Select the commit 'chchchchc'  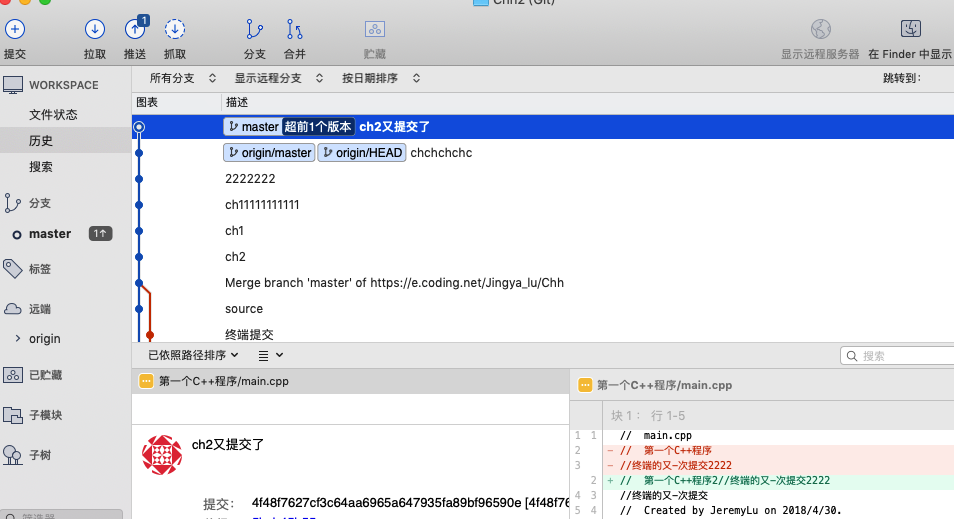tap(543, 153)
